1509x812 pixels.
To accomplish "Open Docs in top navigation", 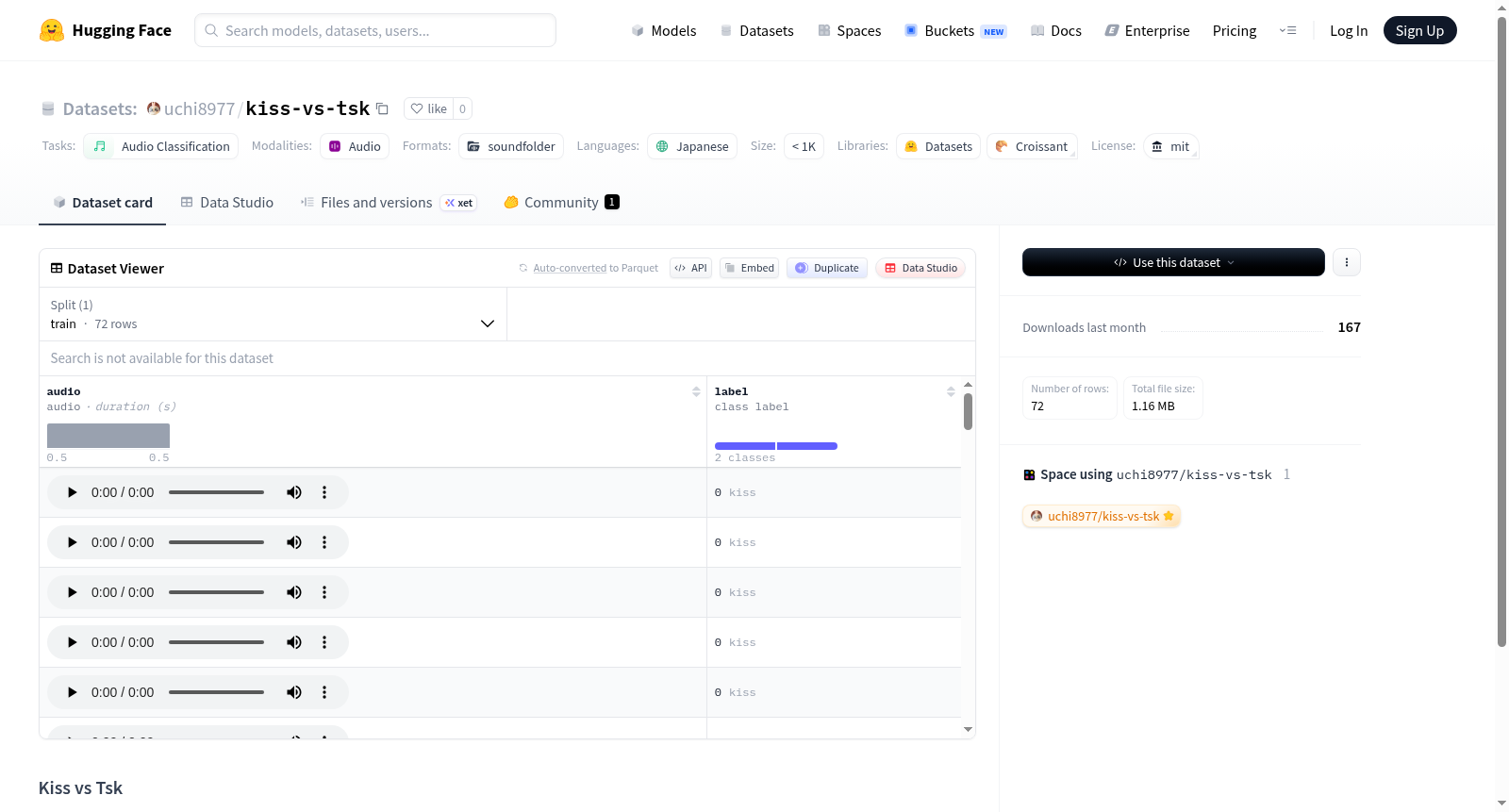I will 1056,30.
